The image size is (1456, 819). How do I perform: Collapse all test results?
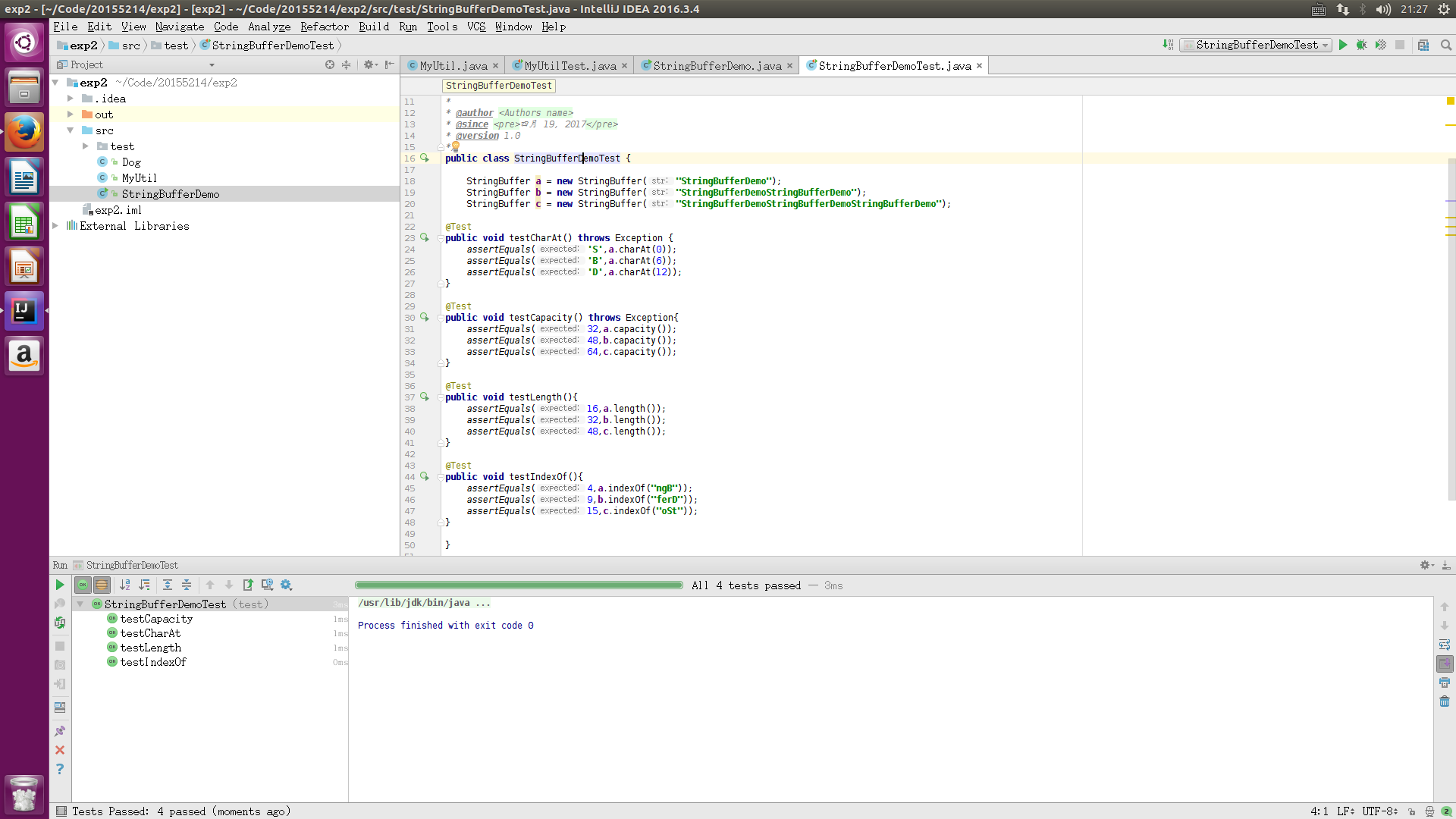pos(187,585)
